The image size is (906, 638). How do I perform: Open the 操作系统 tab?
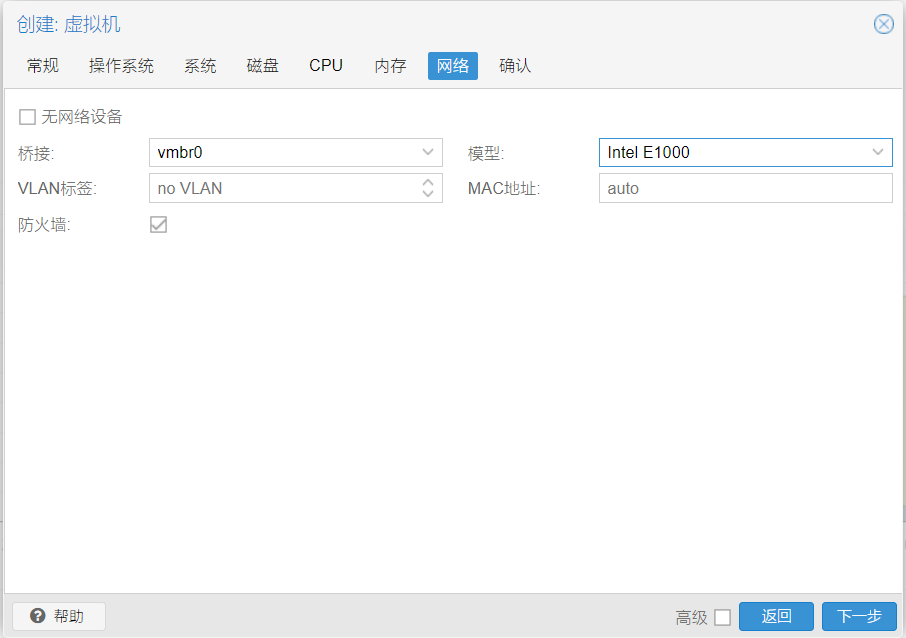[121, 66]
